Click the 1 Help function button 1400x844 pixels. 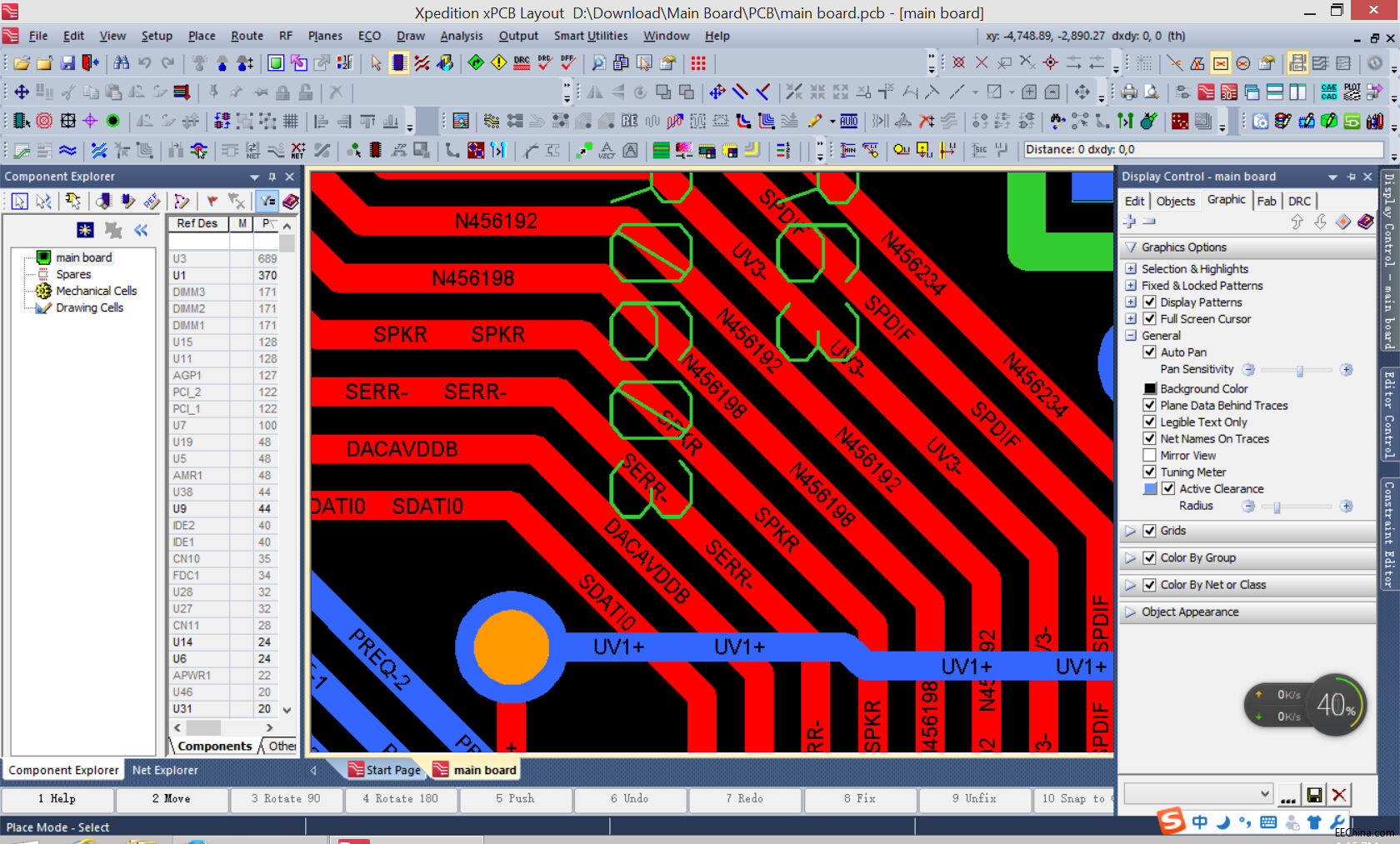click(57, 799)
